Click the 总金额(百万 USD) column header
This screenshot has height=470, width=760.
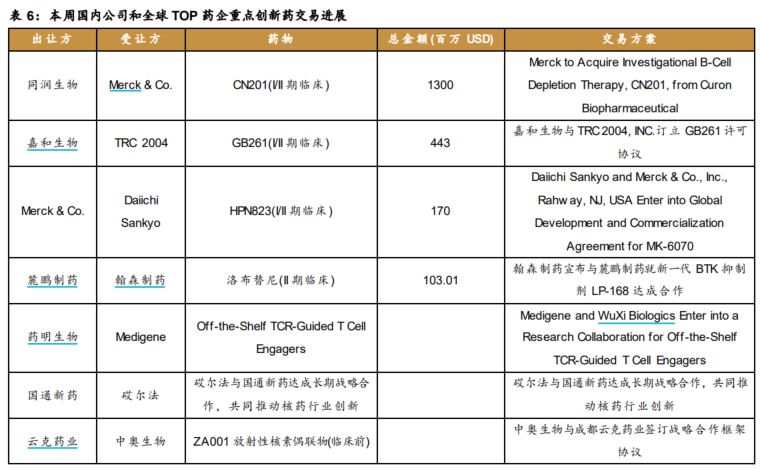point(441,39)
